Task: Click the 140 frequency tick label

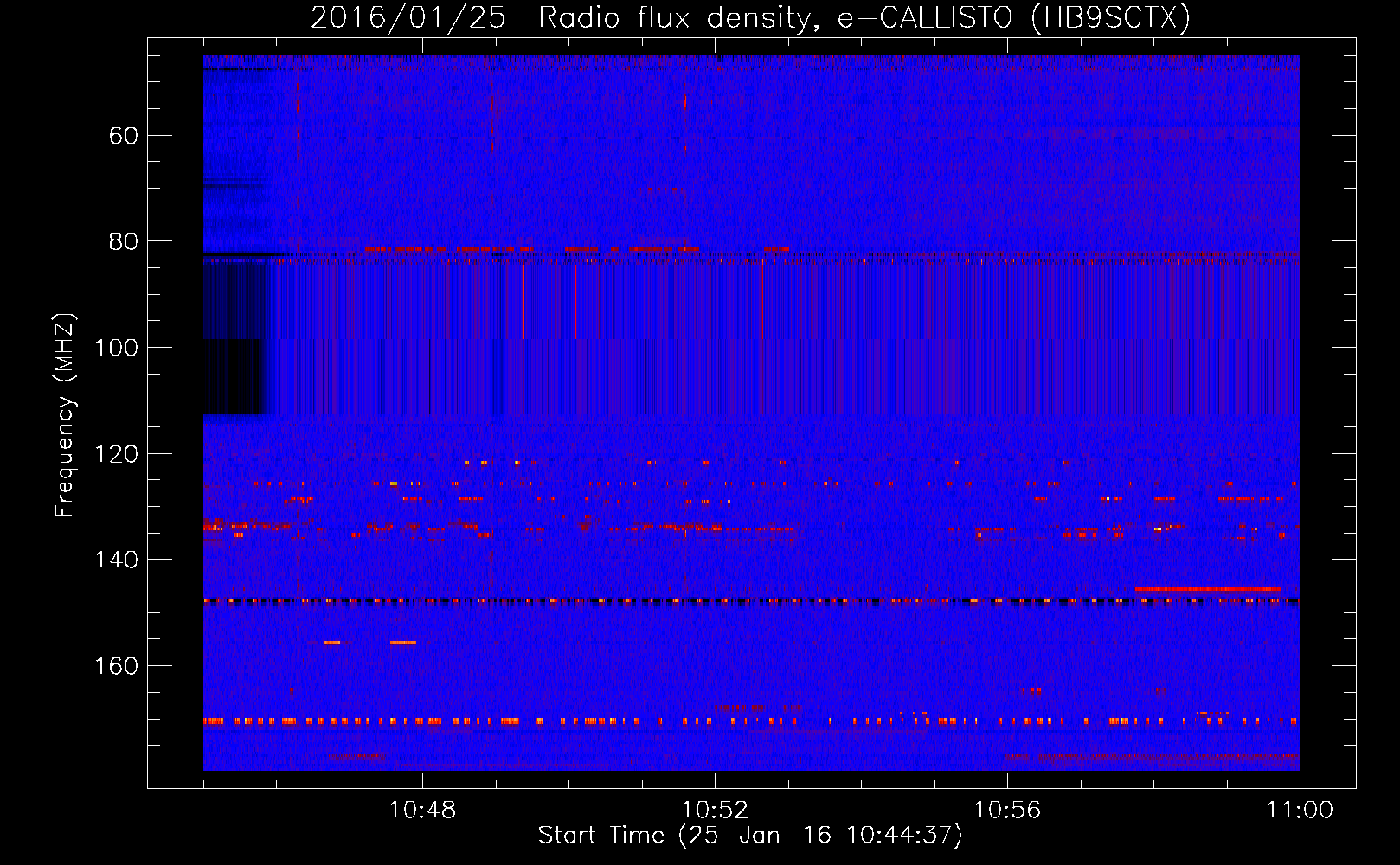Action: click(x=116, y=560)
